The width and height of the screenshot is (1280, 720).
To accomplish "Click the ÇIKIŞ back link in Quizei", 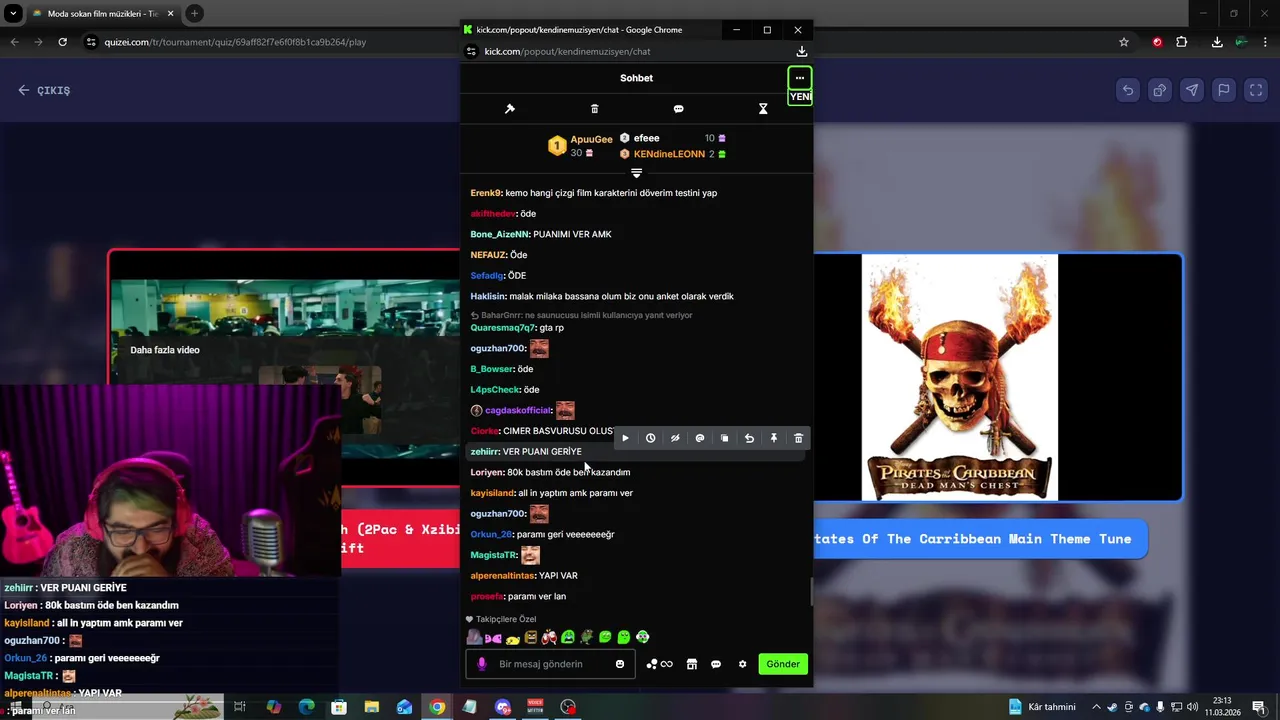I will [44, 90].
